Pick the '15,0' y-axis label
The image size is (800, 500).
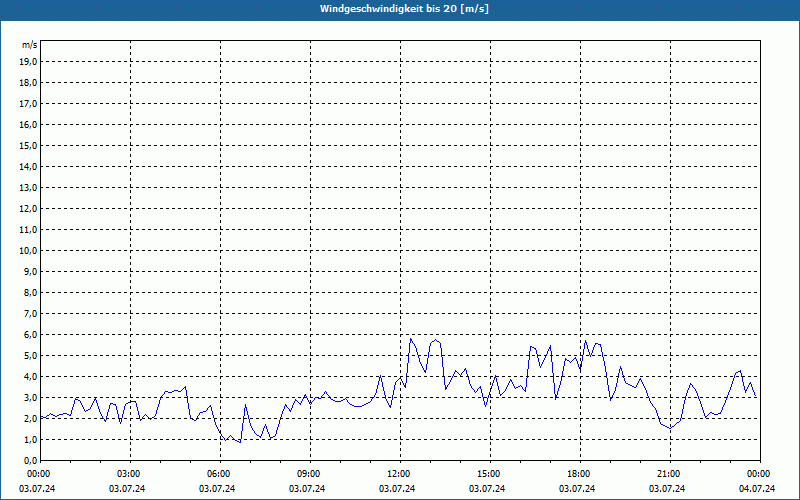(29, 145)
